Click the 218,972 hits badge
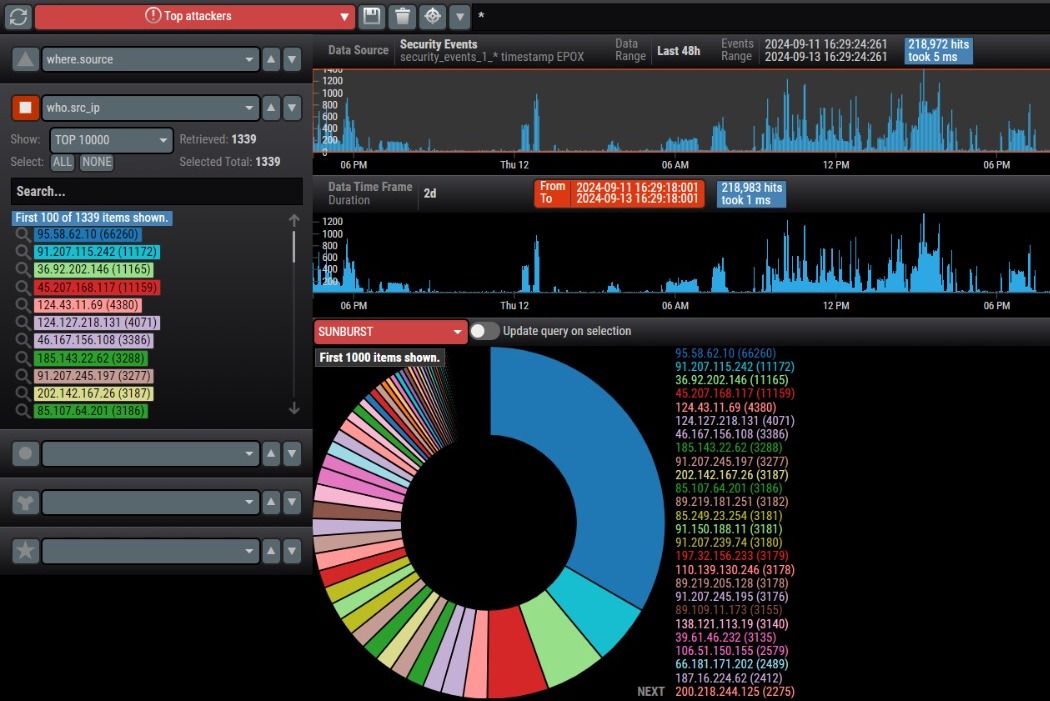The height and width of the screenshot is (701, 1050). tap(938, 51)
